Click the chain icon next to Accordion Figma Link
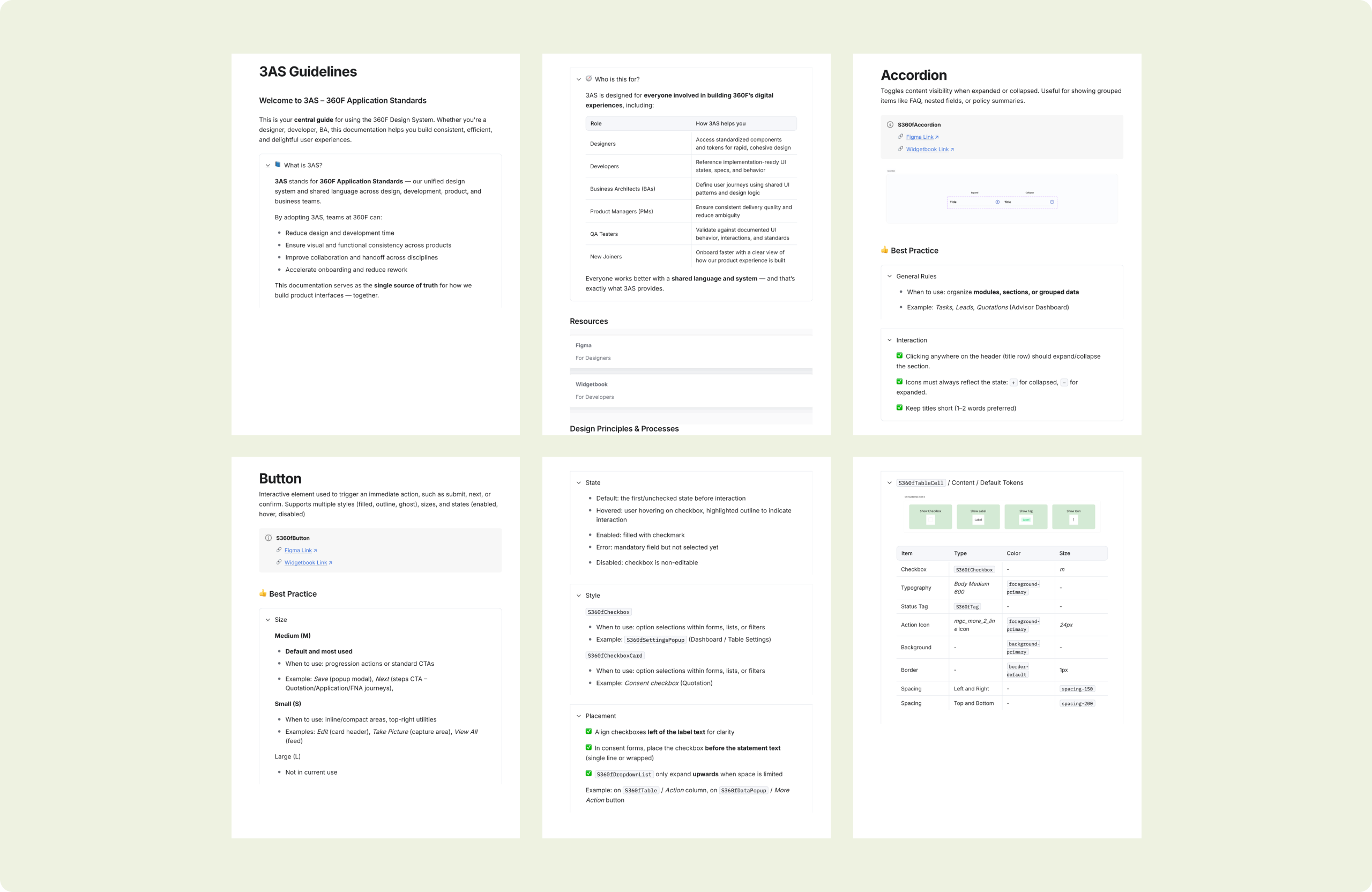This screenshot has height=892, width=1372. point(900,137)
